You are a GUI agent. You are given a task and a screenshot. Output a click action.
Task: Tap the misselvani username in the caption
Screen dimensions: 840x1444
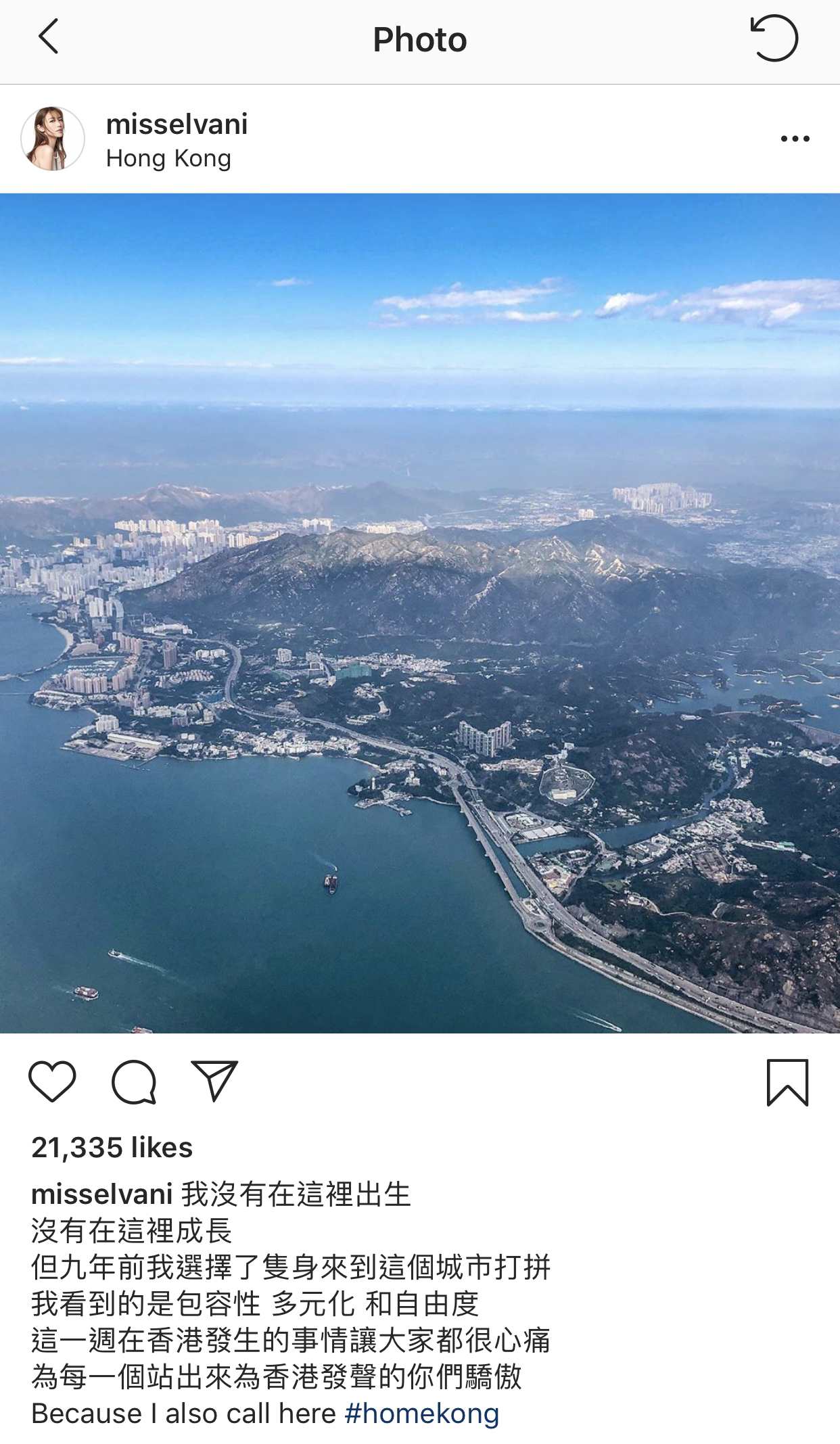pos(102,1194)
